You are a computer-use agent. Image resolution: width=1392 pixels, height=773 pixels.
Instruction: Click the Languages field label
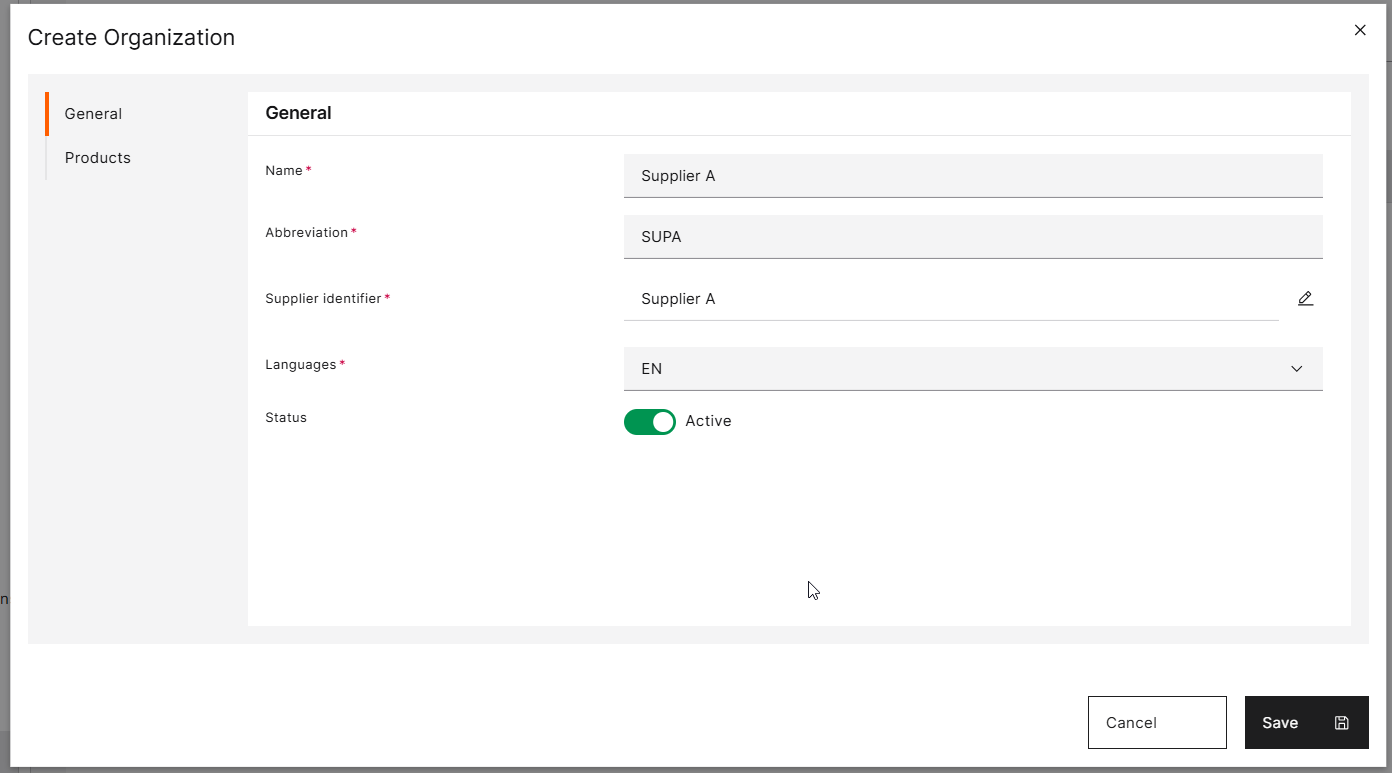[x=300, y=365]
